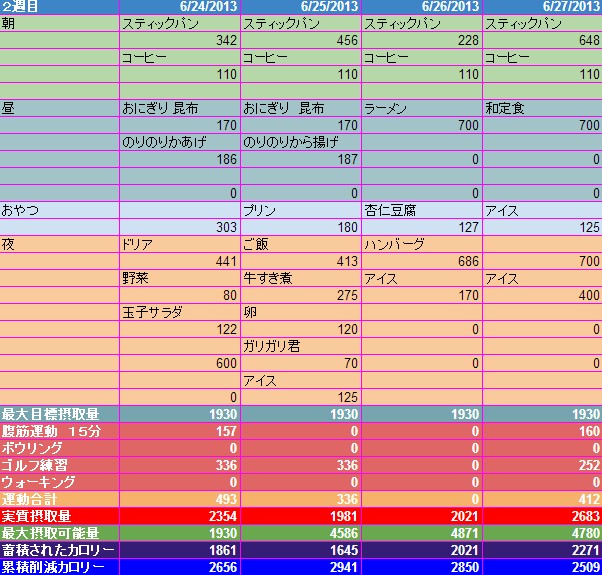Click the value 4586

(301, 533)
